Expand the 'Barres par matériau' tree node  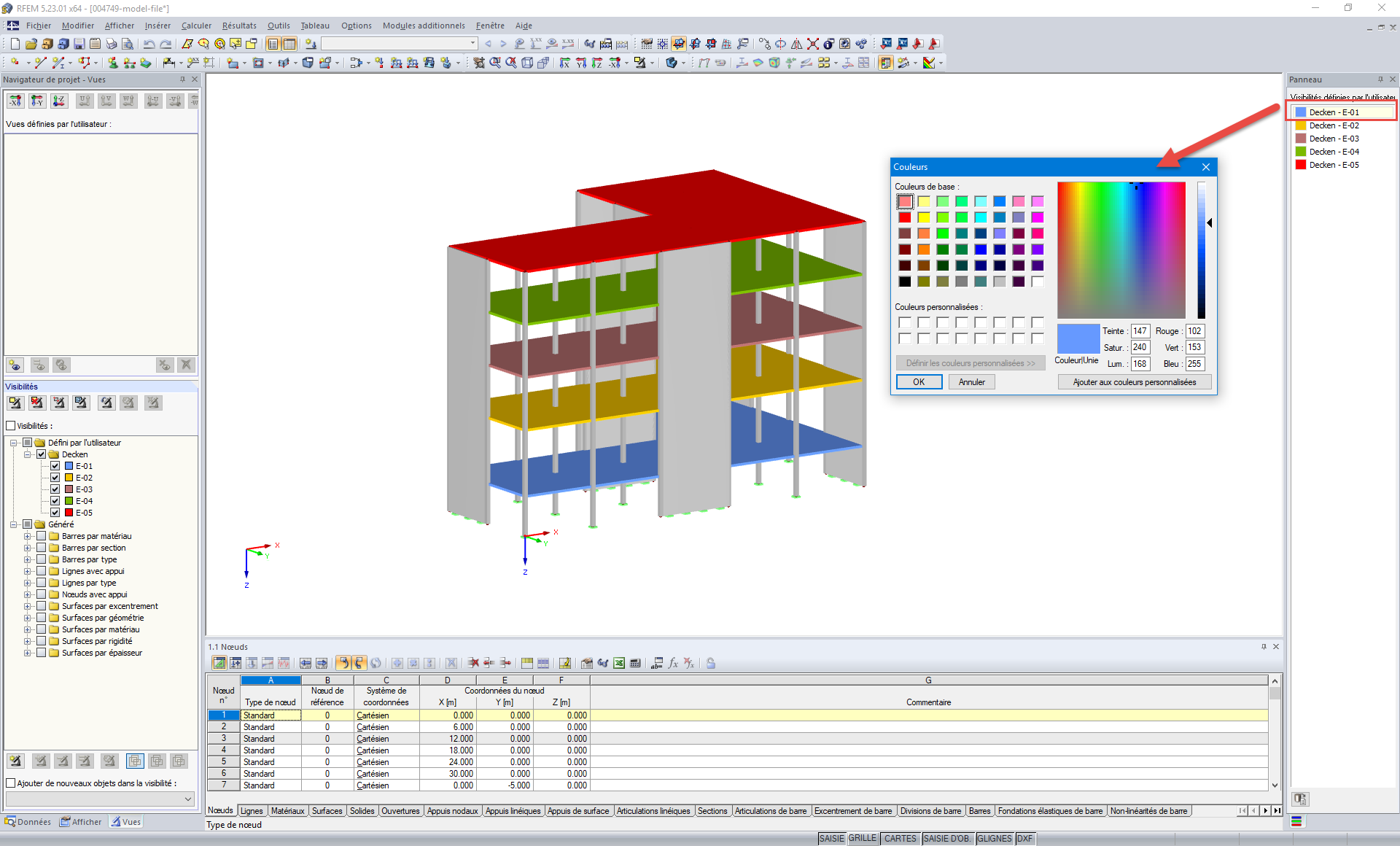coord(28,536)
